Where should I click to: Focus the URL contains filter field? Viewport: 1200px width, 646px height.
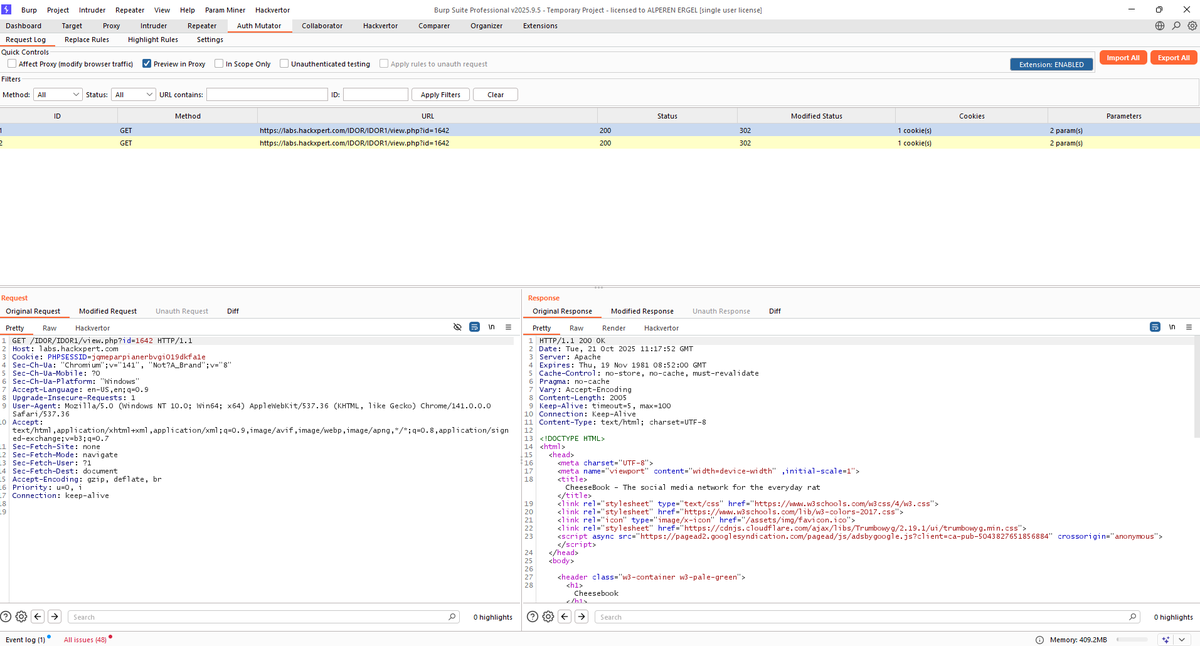[267, 95]
